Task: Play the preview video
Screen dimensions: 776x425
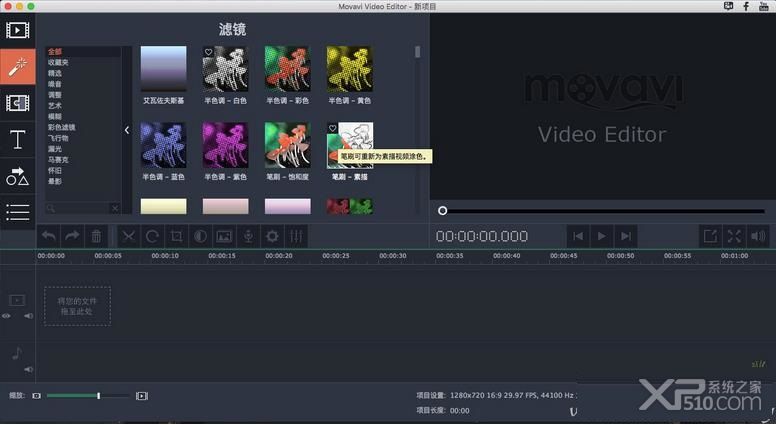Action: [601, 236]
